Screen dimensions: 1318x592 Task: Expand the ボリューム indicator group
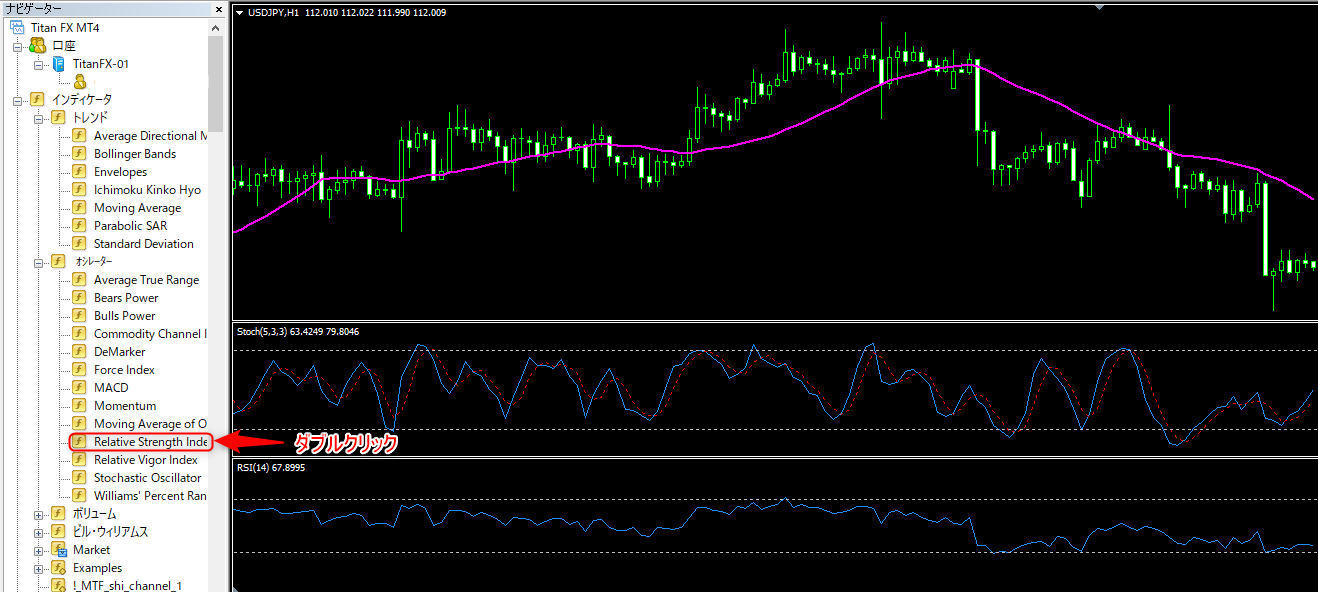[x=39, y=514]
